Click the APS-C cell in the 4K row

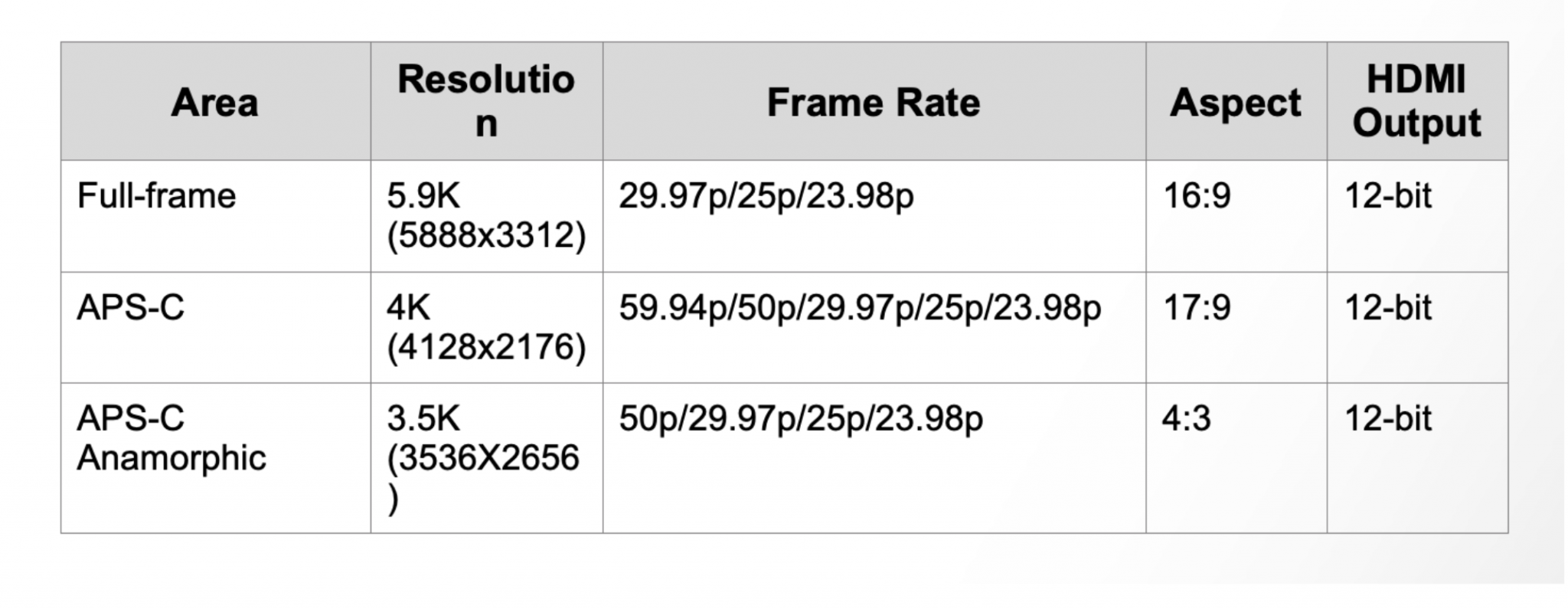(x=131, y=308)
